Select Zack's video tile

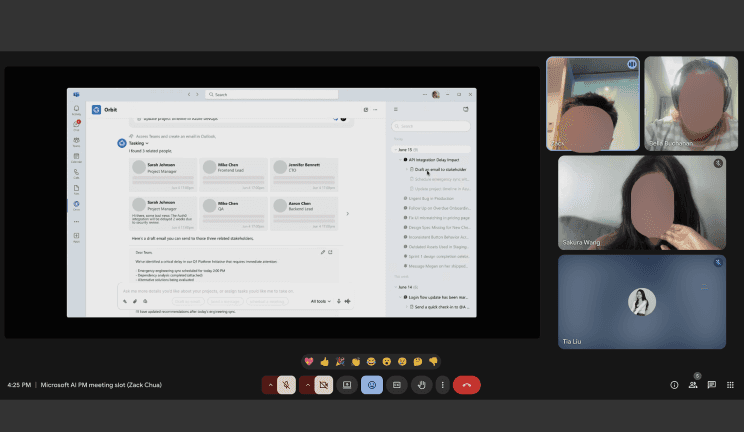pyautogui.click(x=593, y=104)
